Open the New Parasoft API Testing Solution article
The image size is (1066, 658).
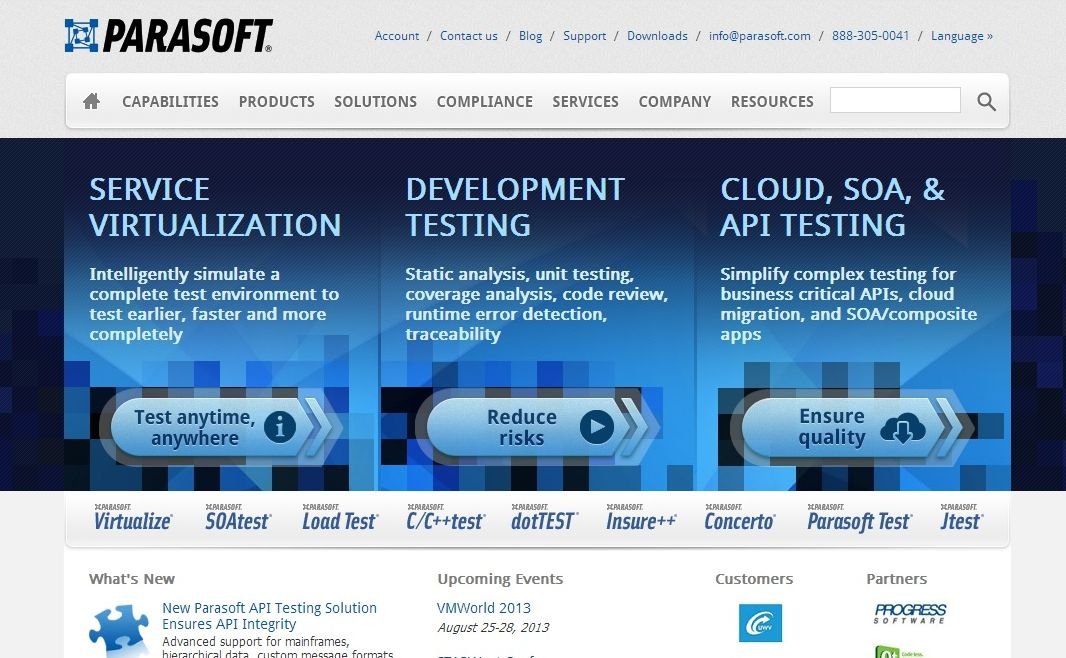pyautogui.click(x=269, y=614)
